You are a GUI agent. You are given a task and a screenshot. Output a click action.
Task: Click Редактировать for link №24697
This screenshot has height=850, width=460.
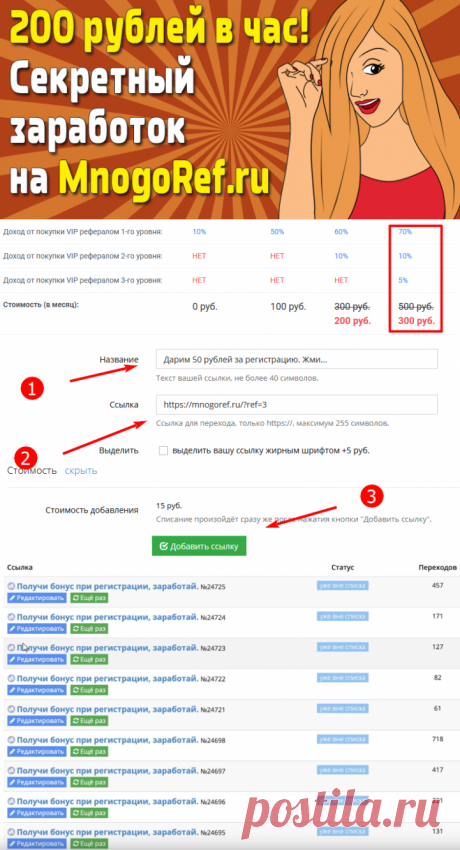click(x=37, y=782)
